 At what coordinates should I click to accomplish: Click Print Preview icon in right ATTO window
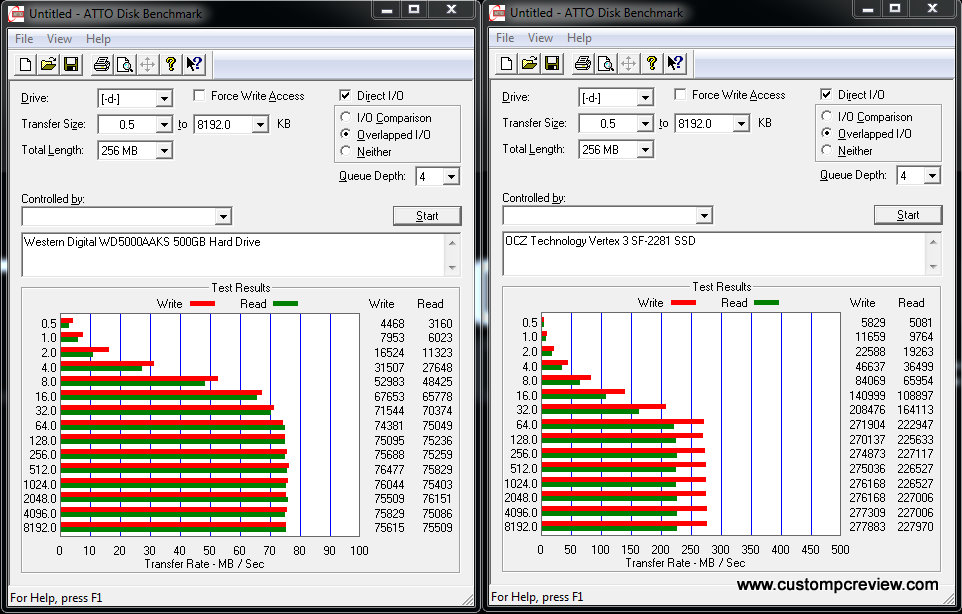(606, 63)
